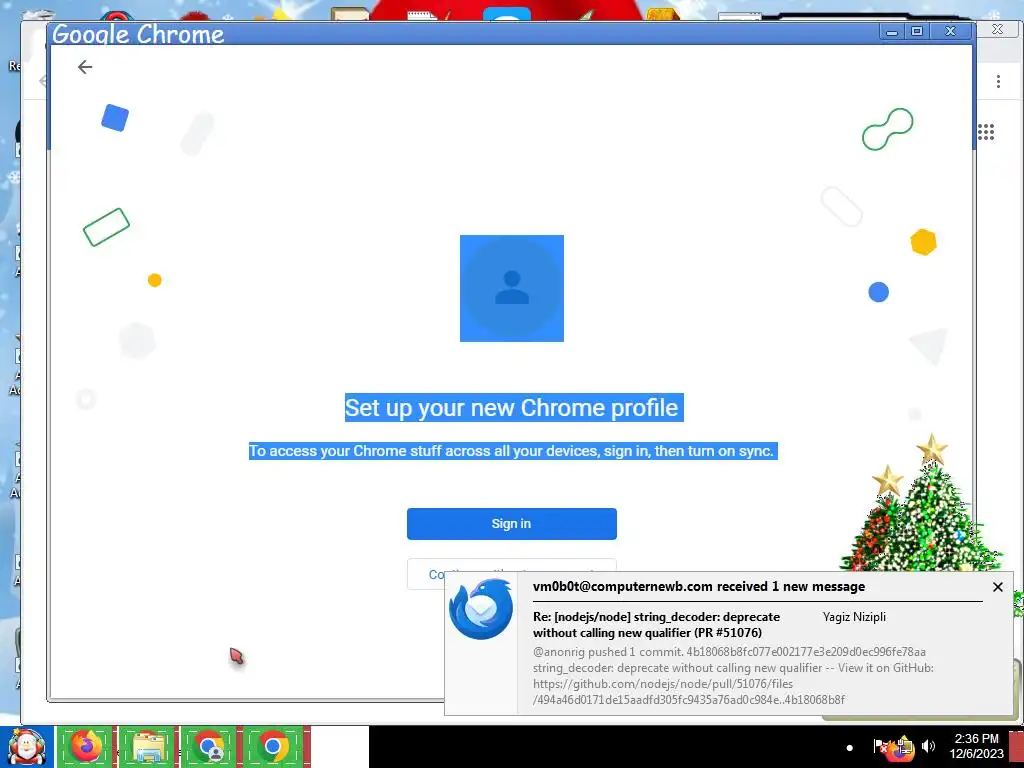Screen dimensions: 1024x768
Task: Open the three-dot menu in background Chrome window
Action: tap(998, 81)
